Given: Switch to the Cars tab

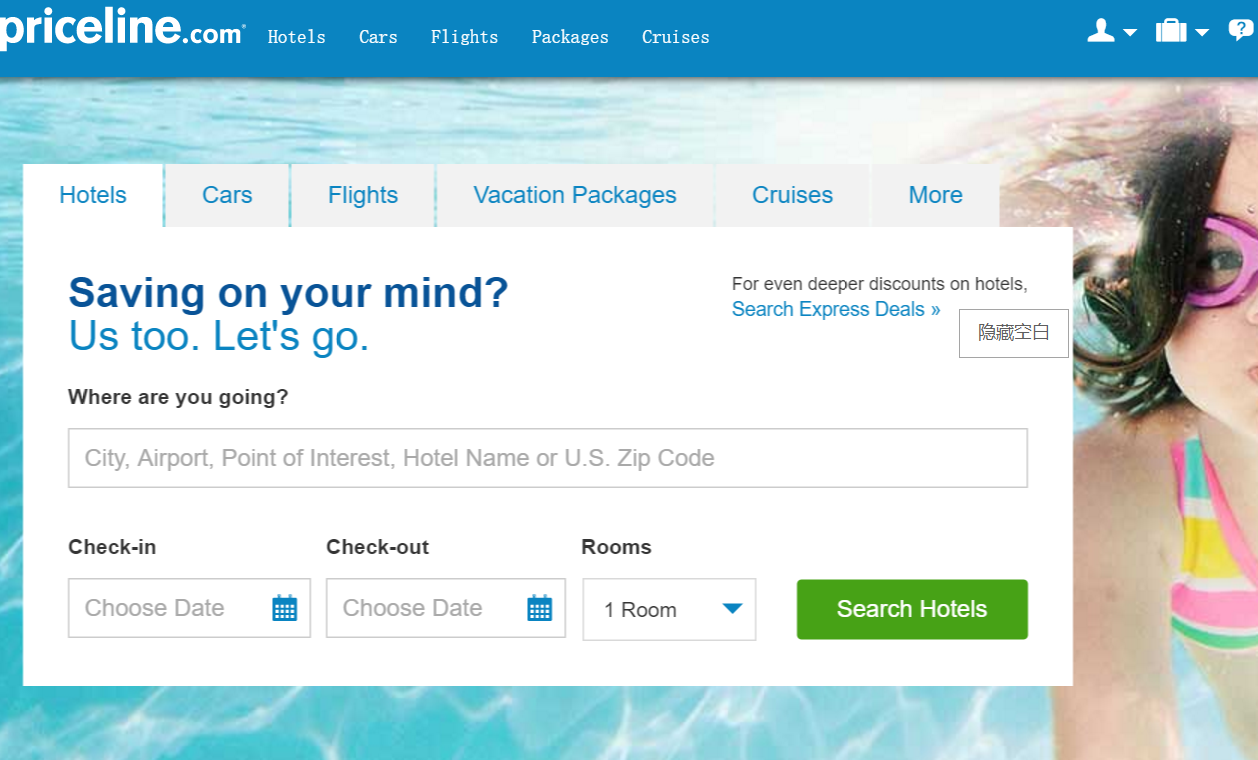Looking at the screenshot, I should [227, 195].
